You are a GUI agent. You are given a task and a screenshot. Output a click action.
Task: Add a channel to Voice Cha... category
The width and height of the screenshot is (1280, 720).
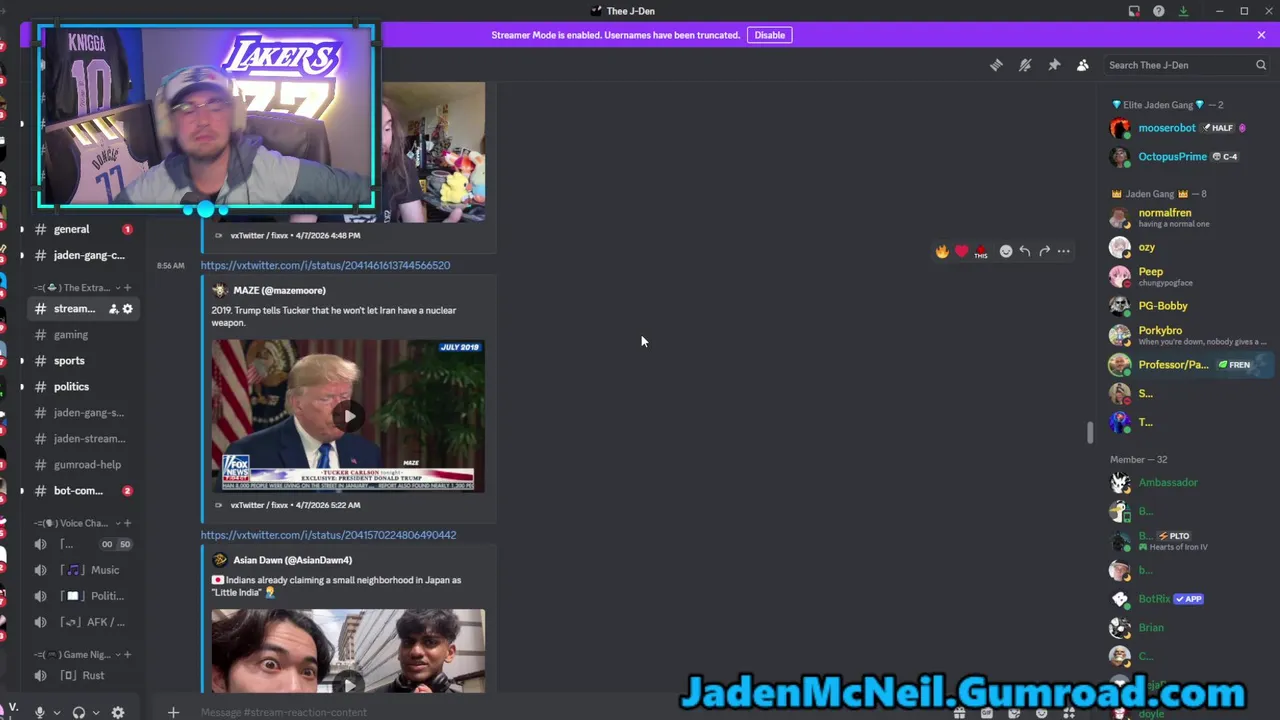tap(127, 523)
